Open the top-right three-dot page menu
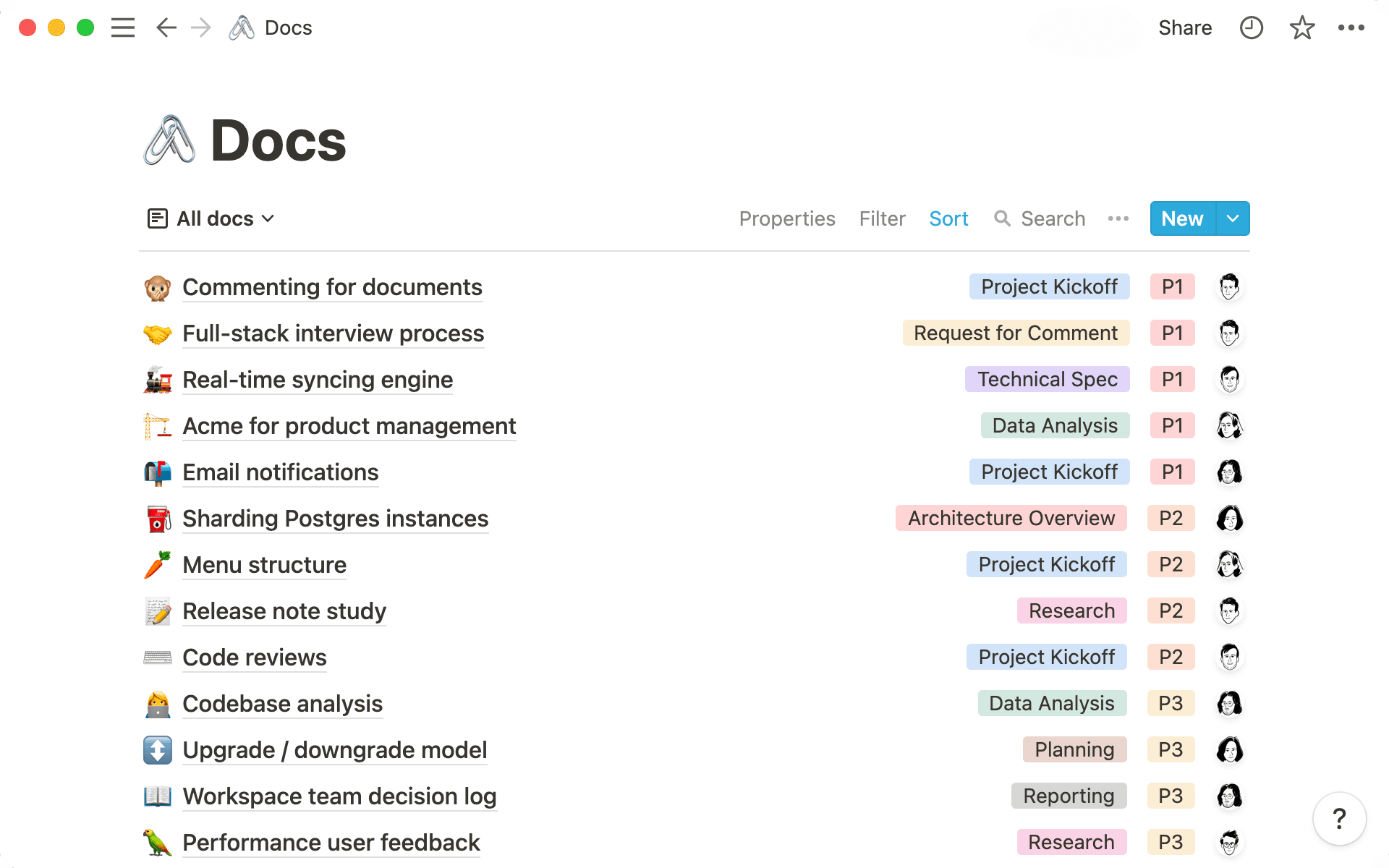The width and height of the screenshot is (1389, 868). tap(1351, 27)
